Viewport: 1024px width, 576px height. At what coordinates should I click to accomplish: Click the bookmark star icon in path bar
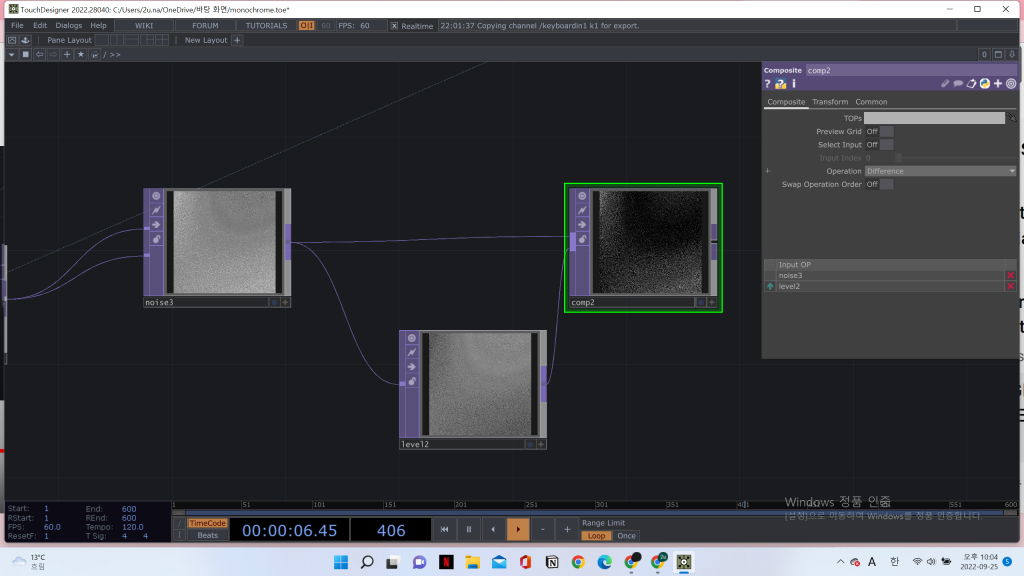[80, 54]
